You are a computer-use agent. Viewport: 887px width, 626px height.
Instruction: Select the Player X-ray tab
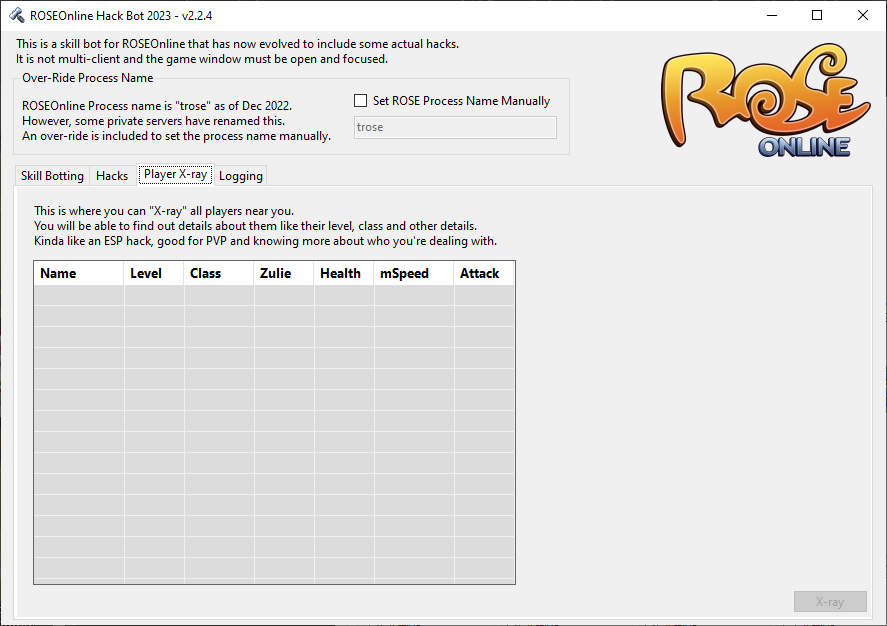tap(175, 174)
